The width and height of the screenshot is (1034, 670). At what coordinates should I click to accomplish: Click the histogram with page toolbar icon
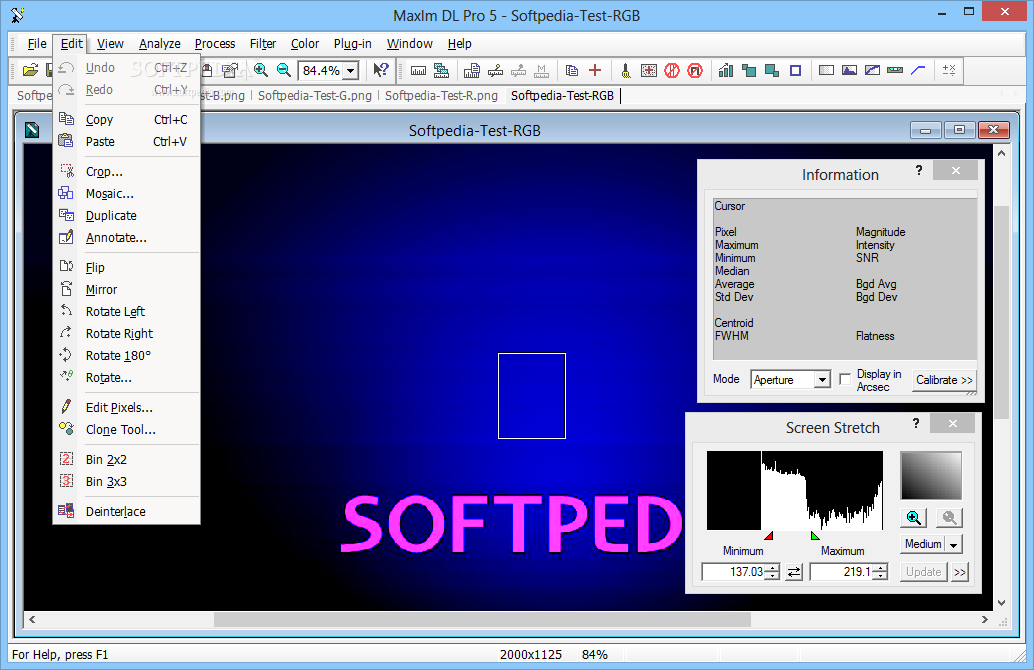[x=471, y=70]
